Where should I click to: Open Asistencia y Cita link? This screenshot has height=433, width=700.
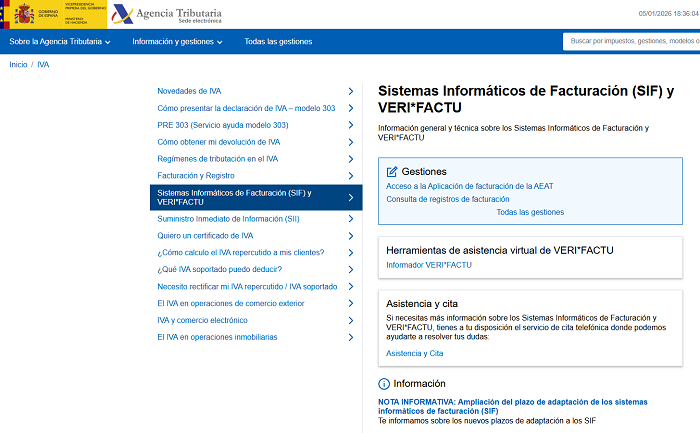pos(415,354)
